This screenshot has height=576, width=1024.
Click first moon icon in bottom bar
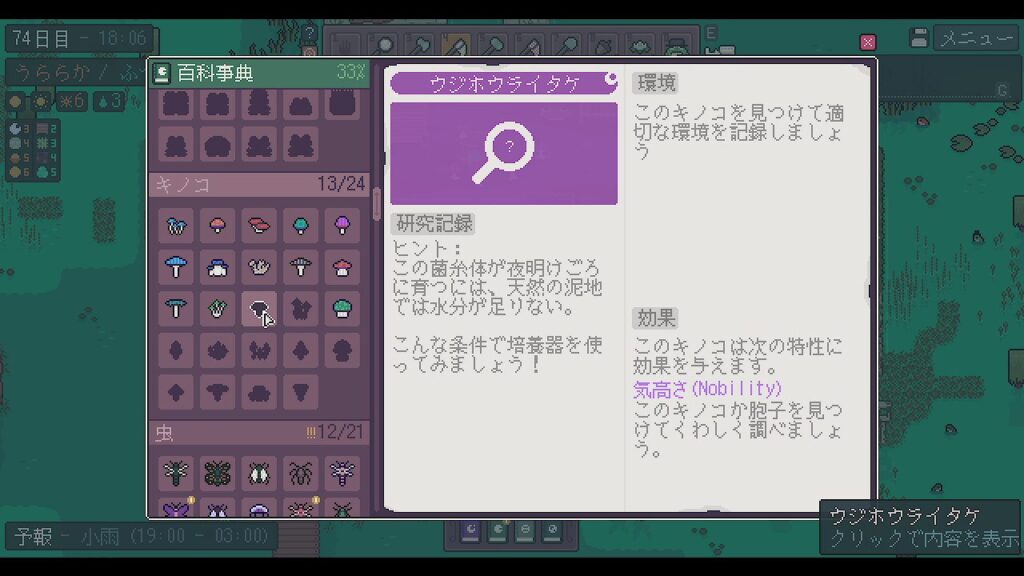[x=470, y=530]
